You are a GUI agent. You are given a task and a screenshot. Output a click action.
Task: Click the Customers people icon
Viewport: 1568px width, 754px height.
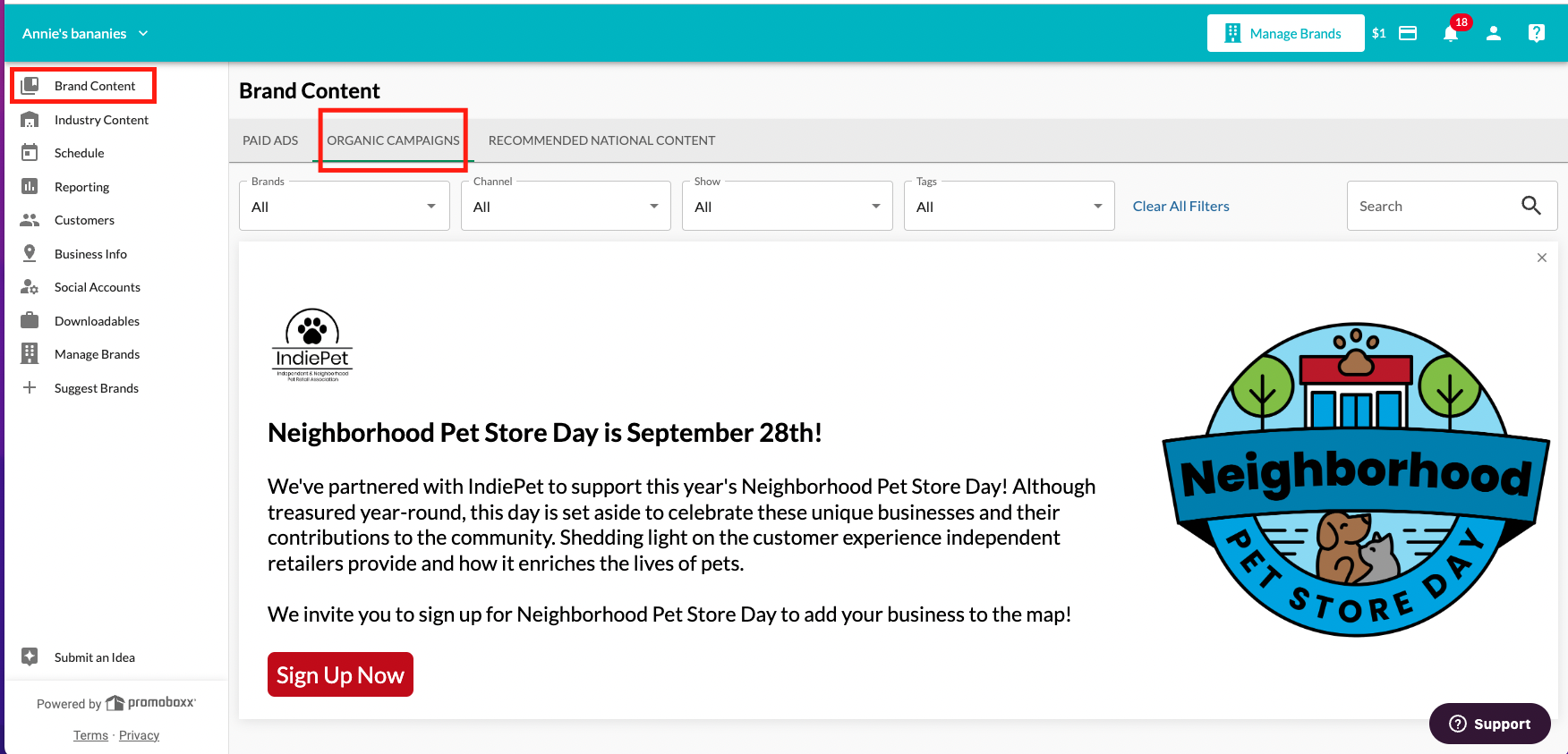coord(30,220)
